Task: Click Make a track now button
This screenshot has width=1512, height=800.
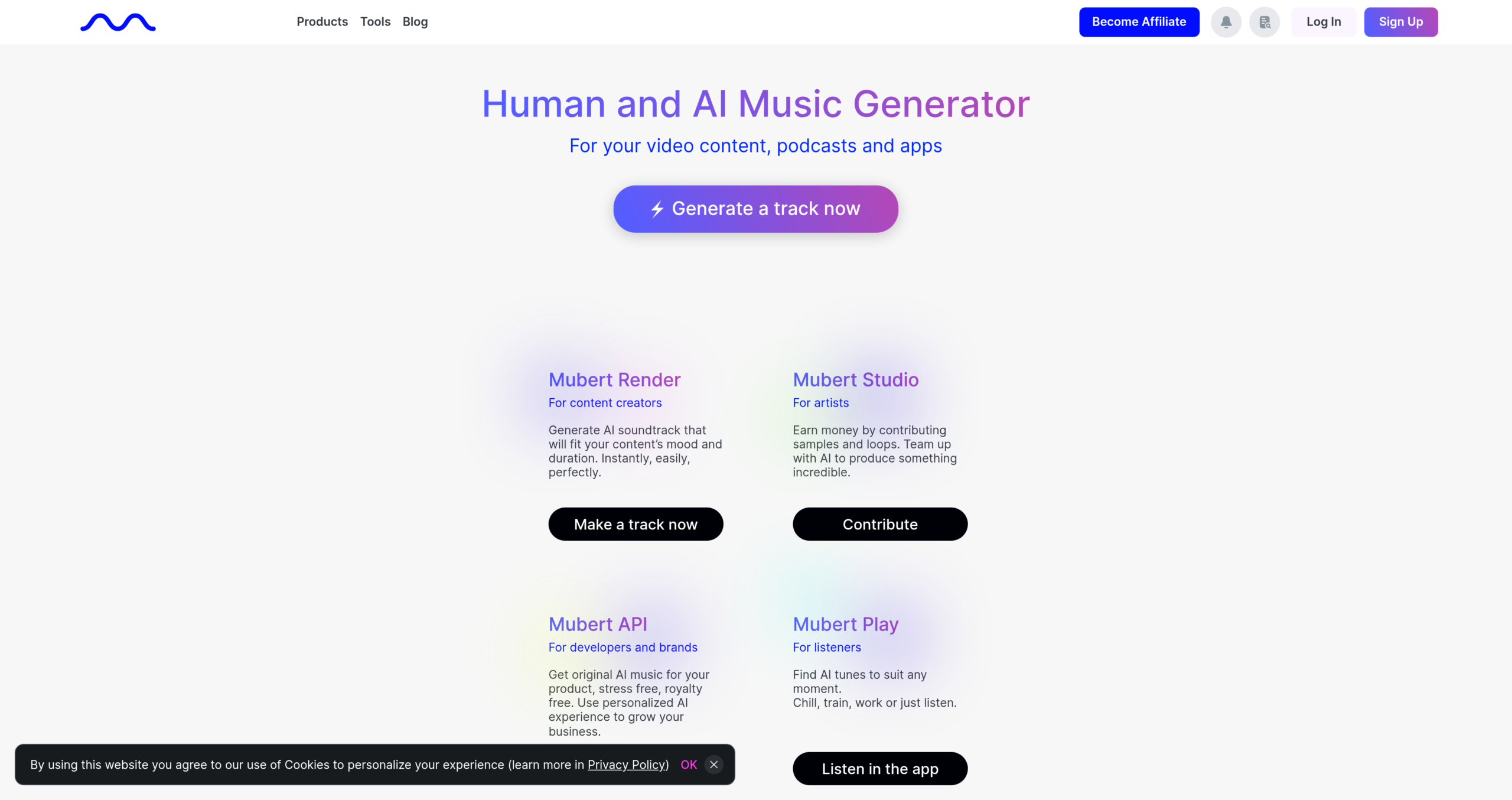Action: point(636,524)
